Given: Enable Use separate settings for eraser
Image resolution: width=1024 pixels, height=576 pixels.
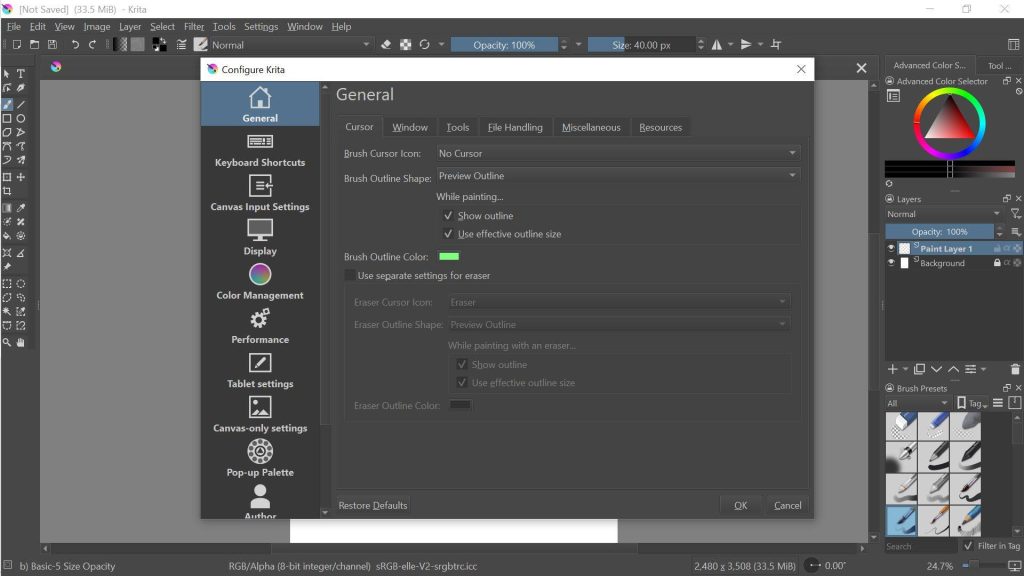Looking at the screenshot, I should [350, 275].
